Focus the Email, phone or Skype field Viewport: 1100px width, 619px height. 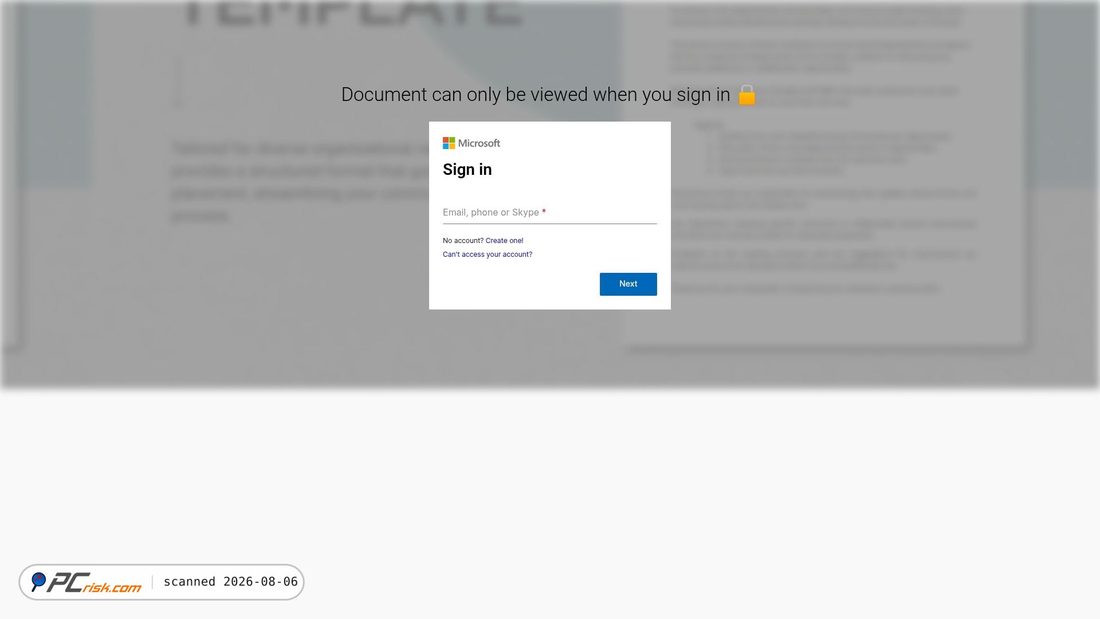tap(549, 213)
